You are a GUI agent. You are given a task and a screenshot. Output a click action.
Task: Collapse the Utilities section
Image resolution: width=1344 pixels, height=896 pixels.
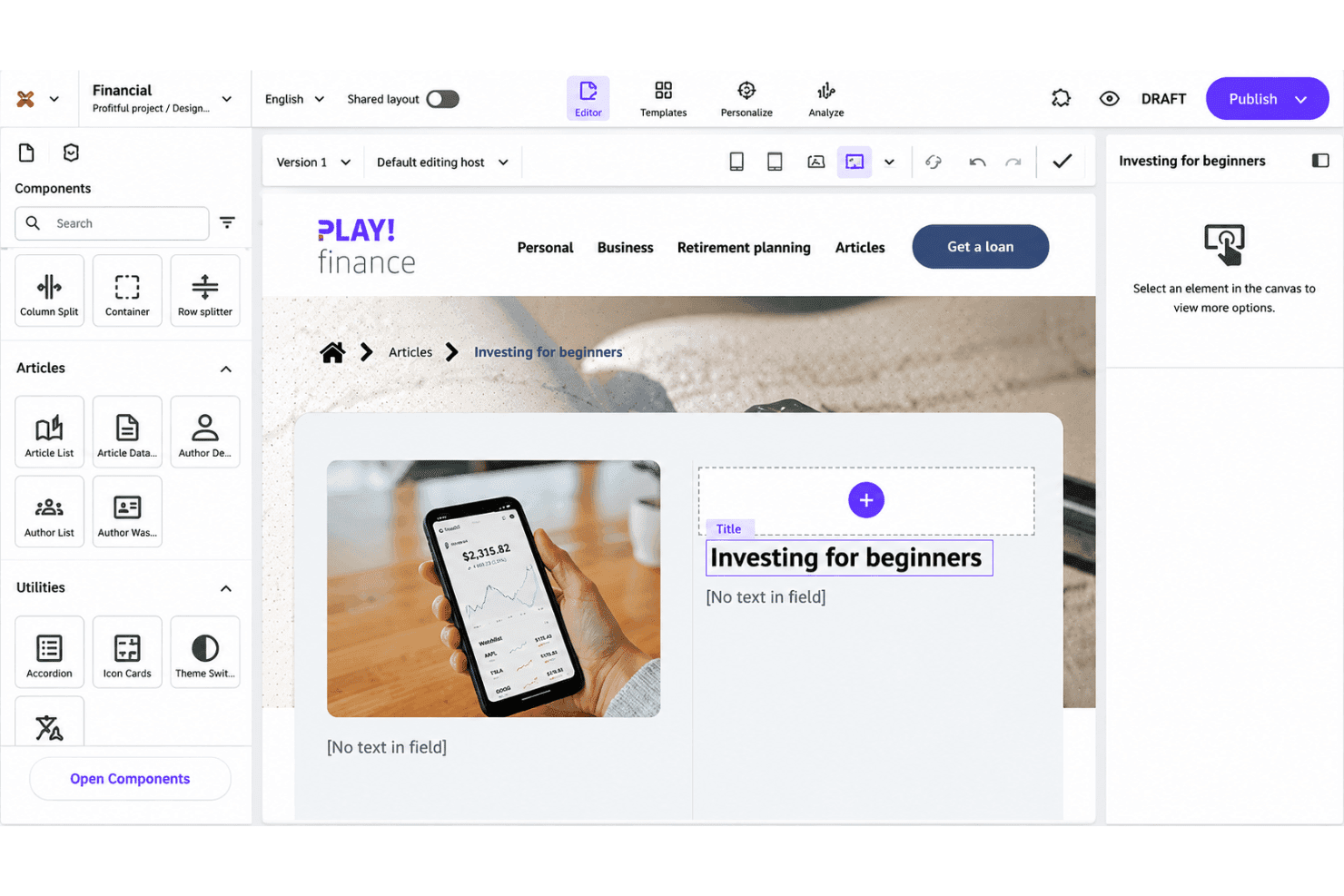(x=226, y=588)
